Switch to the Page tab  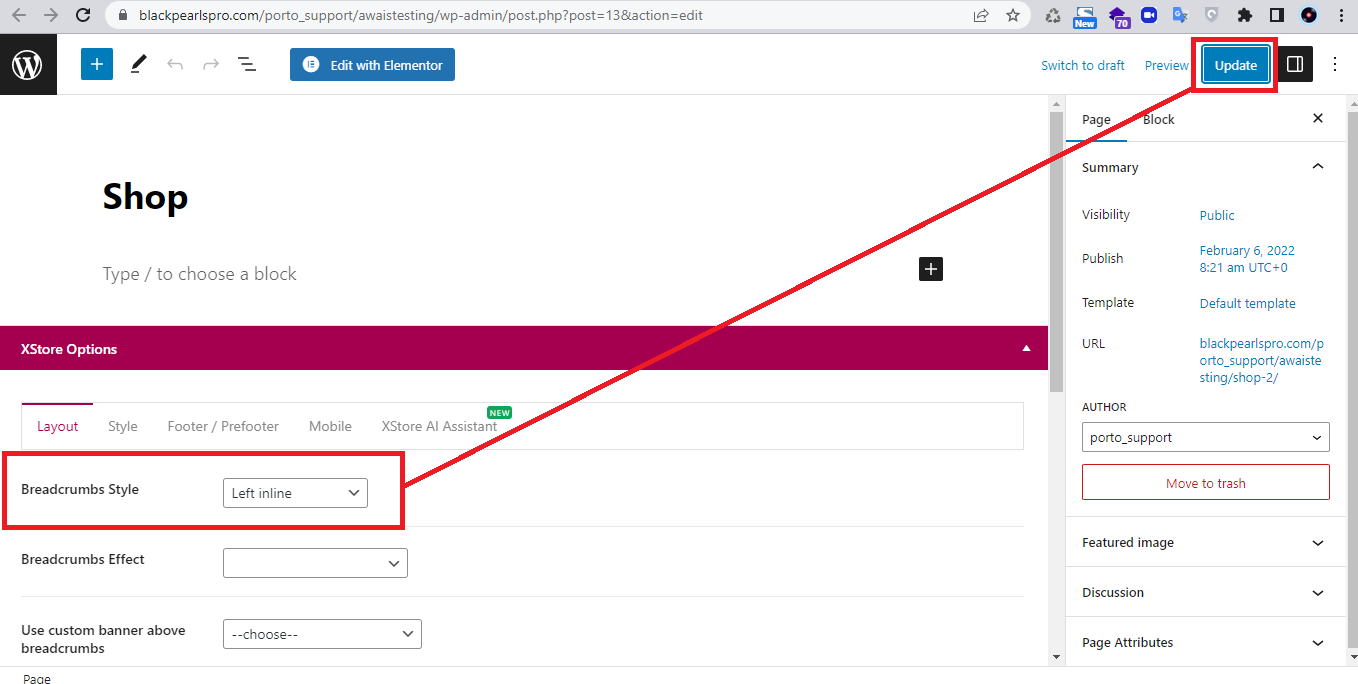coord(1096,119)
